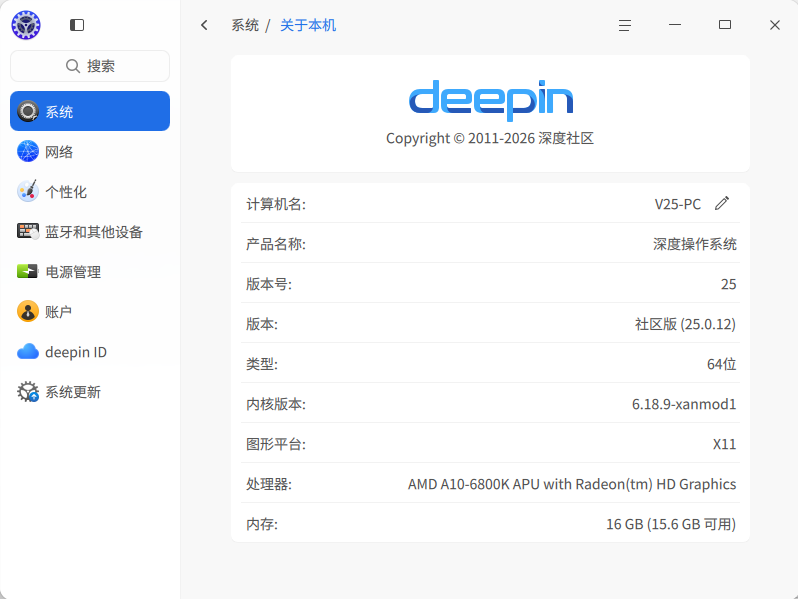Click the type value 64位
Viewport: 798px width, 599px height.
pyautogui.click(x=722, y=364)
